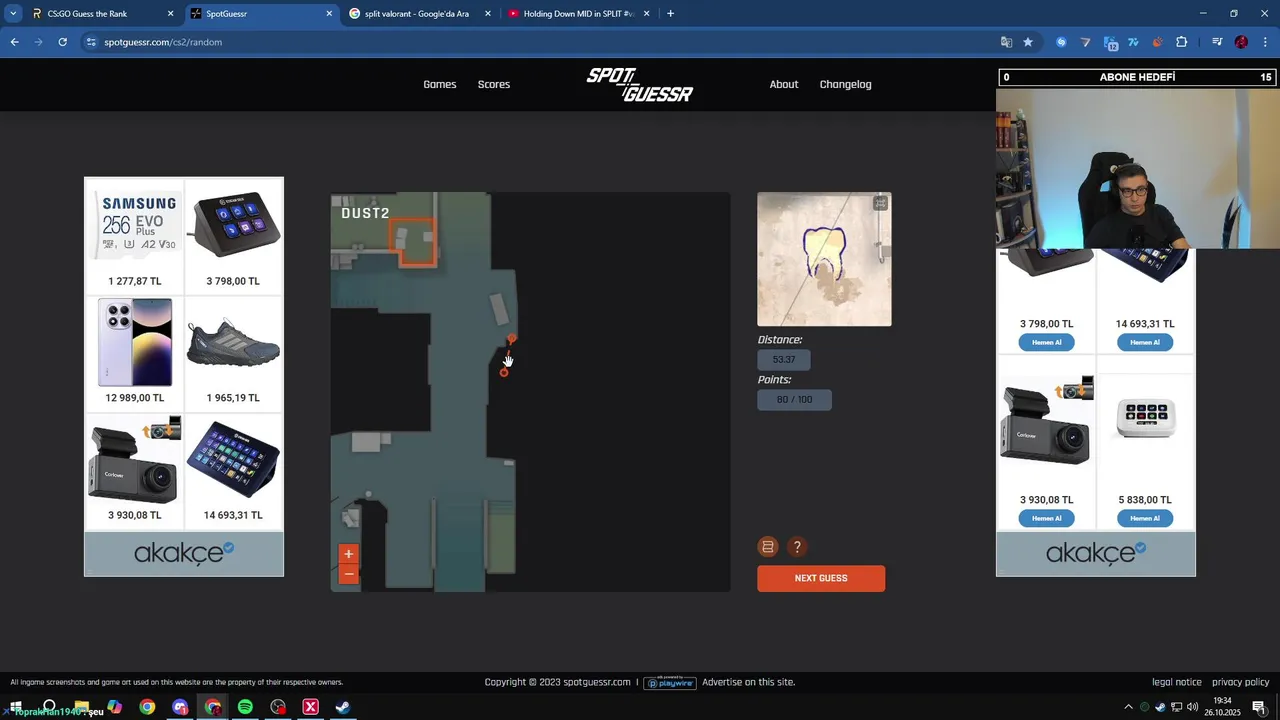This screenshot has width=1280, height=720.
Task: Show hidden system tray icons
Action: pos(1128,707)
